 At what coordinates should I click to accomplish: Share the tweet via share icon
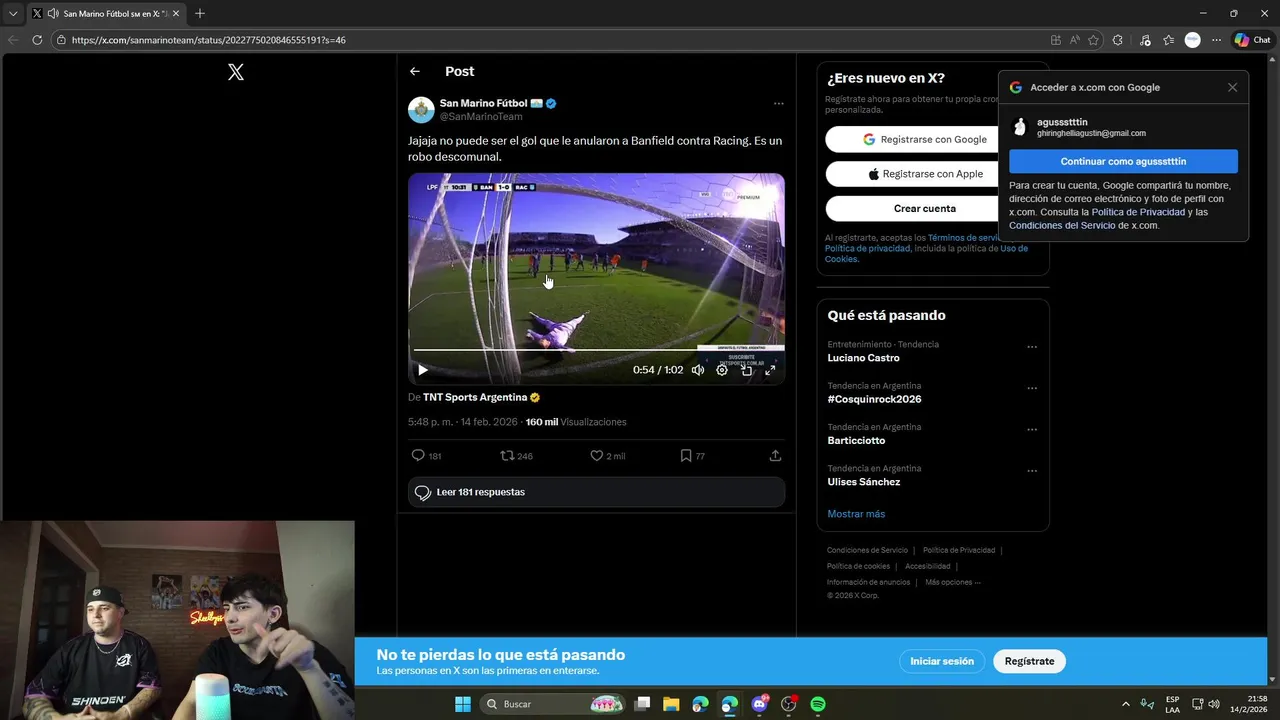pos(775,456)
